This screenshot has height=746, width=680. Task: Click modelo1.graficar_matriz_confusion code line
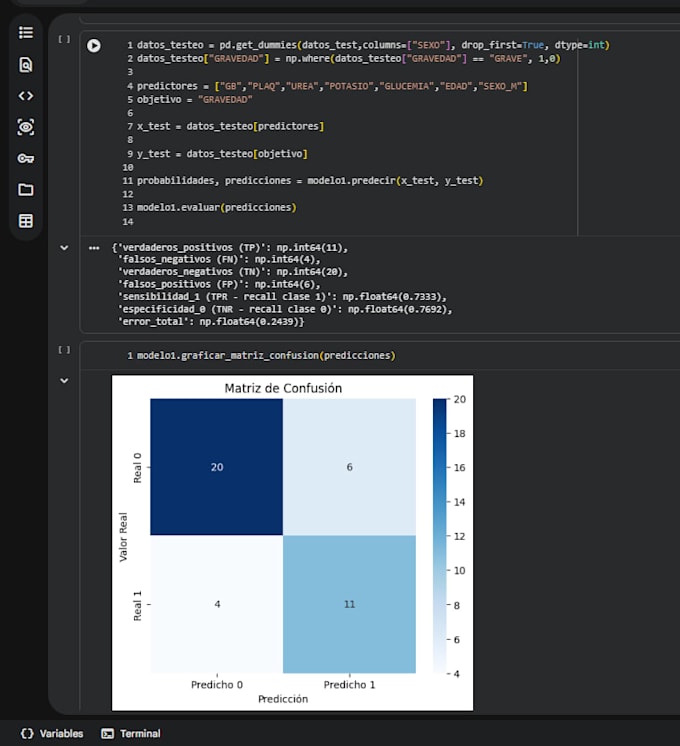(x=266, y=355)
